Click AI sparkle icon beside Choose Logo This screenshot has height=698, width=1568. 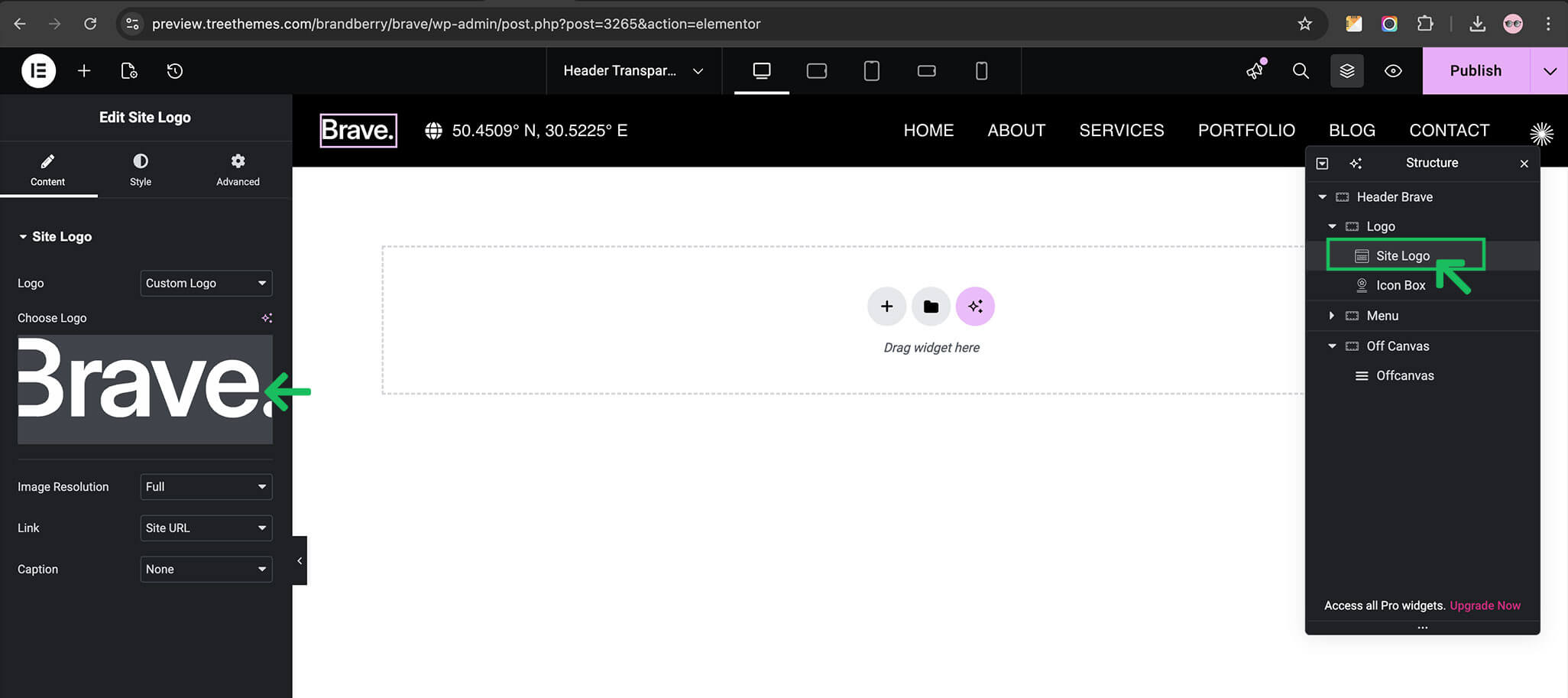(267, 318)
